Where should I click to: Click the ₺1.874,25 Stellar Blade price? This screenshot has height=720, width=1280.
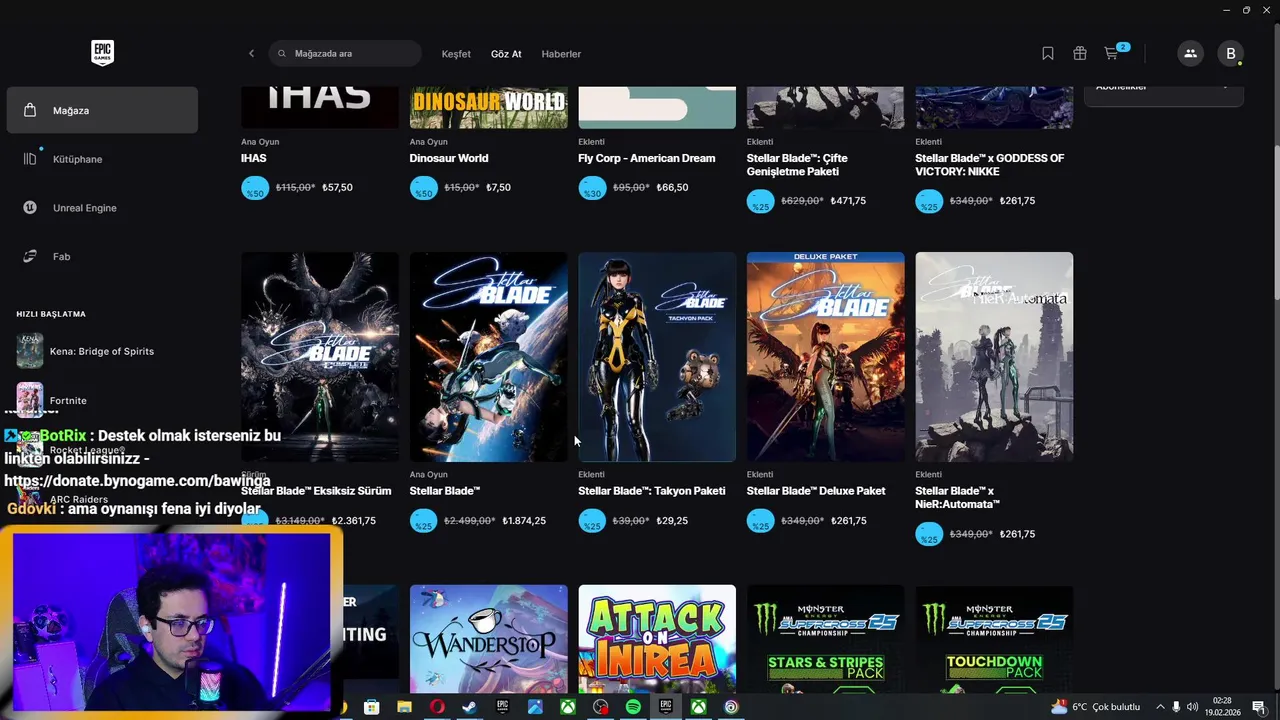coord(524,521)
